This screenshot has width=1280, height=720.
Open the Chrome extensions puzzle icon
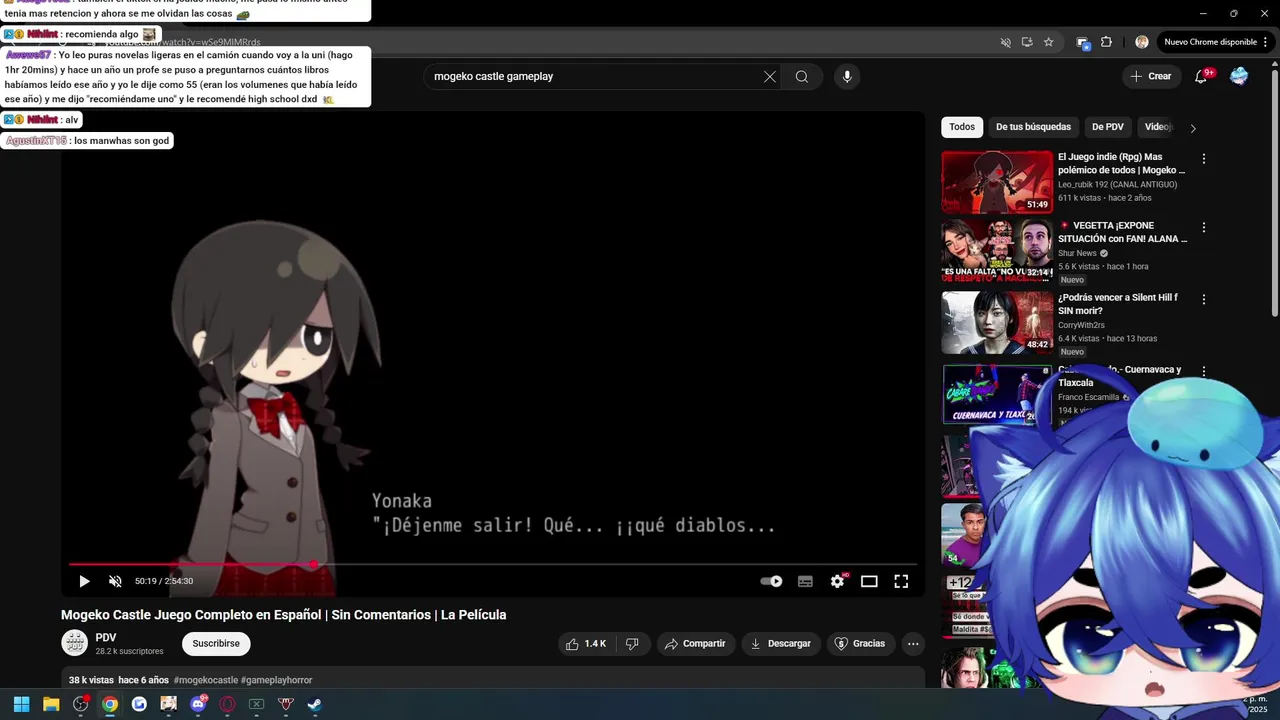coord(1106,42)
